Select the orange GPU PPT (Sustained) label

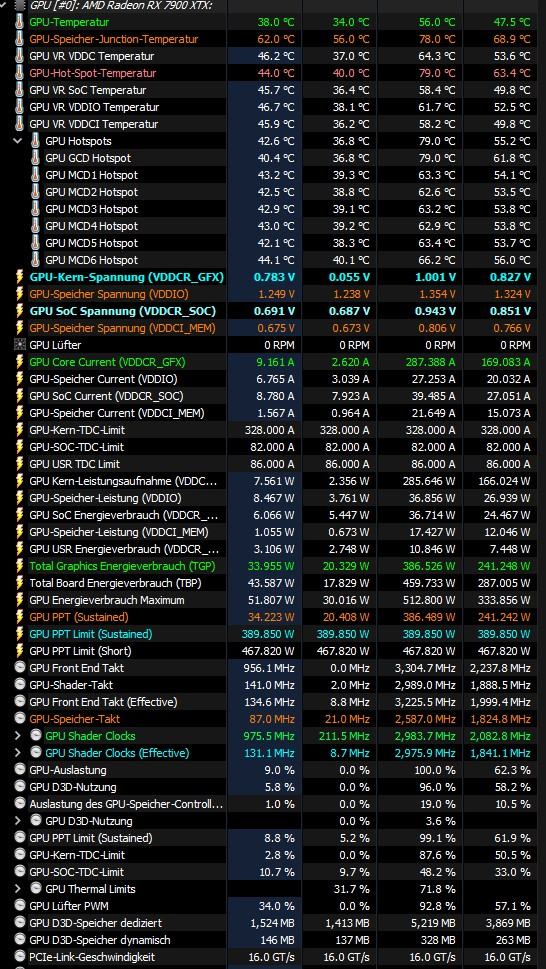79,617
